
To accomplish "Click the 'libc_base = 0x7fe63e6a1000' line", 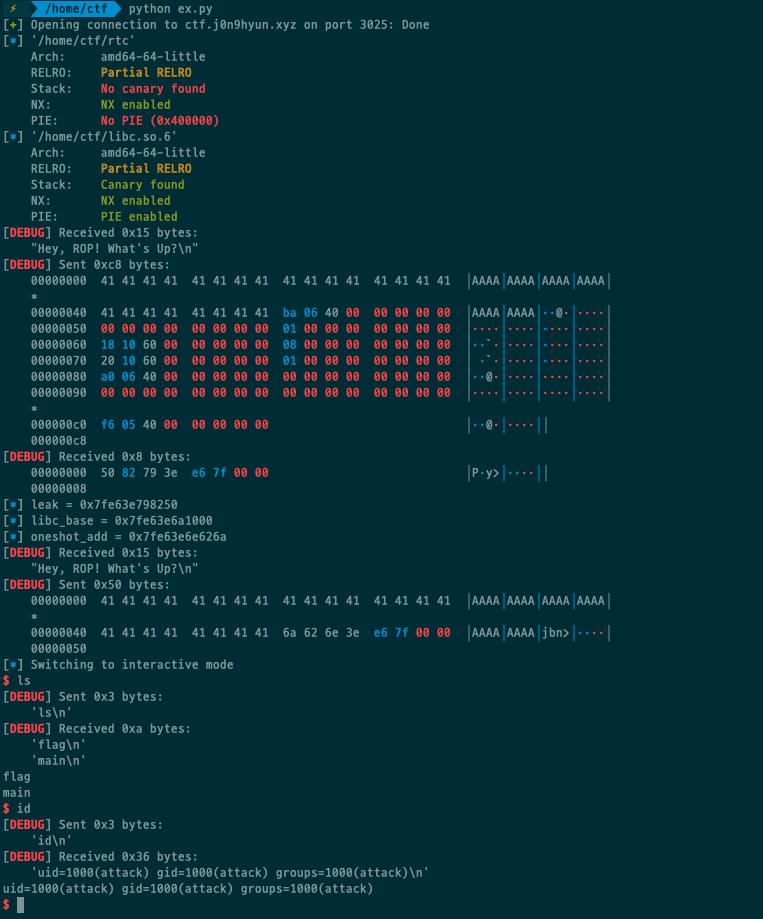I will (108, 520).
